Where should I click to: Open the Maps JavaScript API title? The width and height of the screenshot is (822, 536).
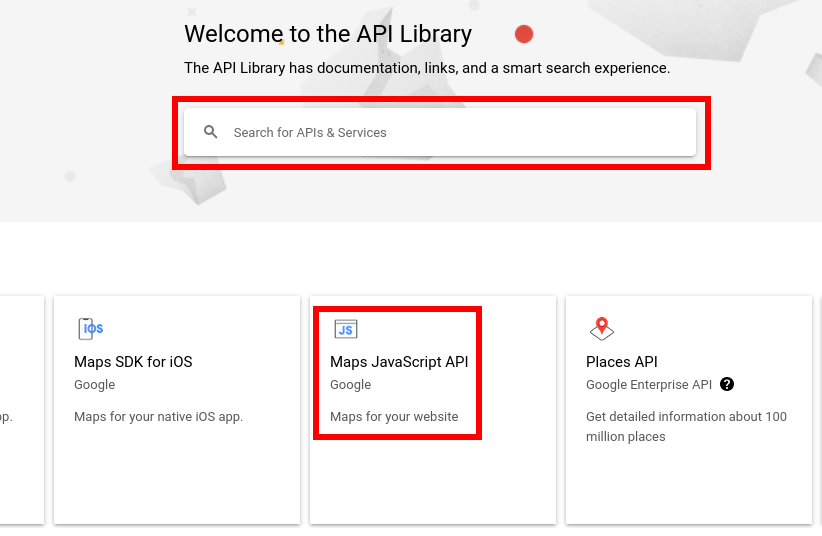pyautogui.click(x=399, y=362)
